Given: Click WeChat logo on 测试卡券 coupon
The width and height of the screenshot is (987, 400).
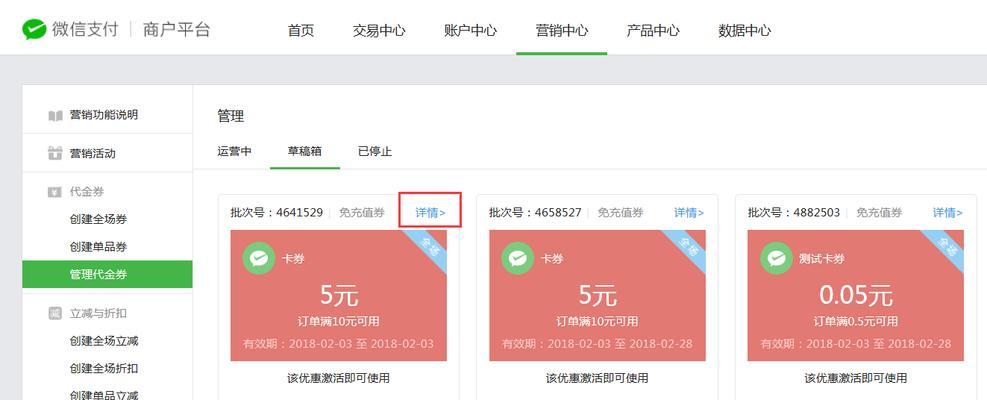Looking at the screenshot, I should (776, 258).
